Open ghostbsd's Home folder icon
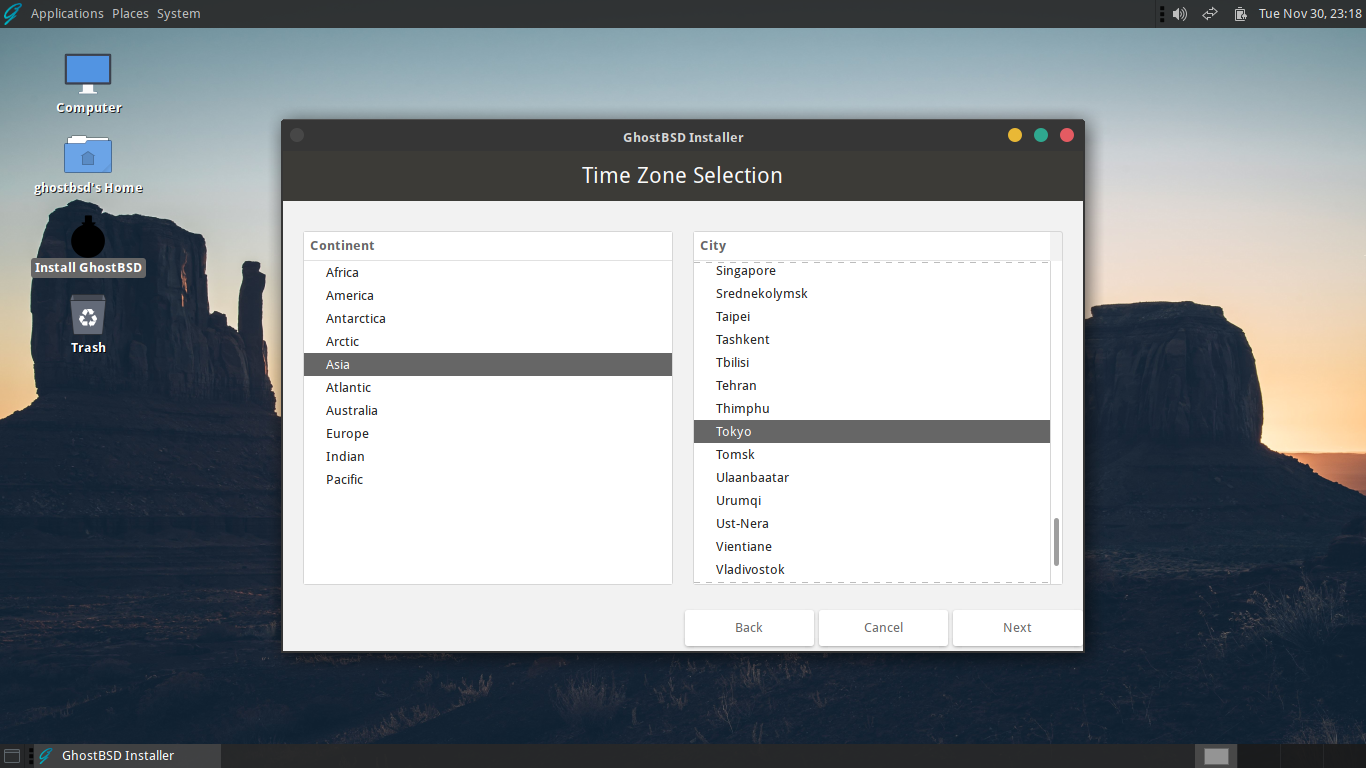Viewport: 1366px width, 768px height. pyautogui.click(x=88, y=155)
